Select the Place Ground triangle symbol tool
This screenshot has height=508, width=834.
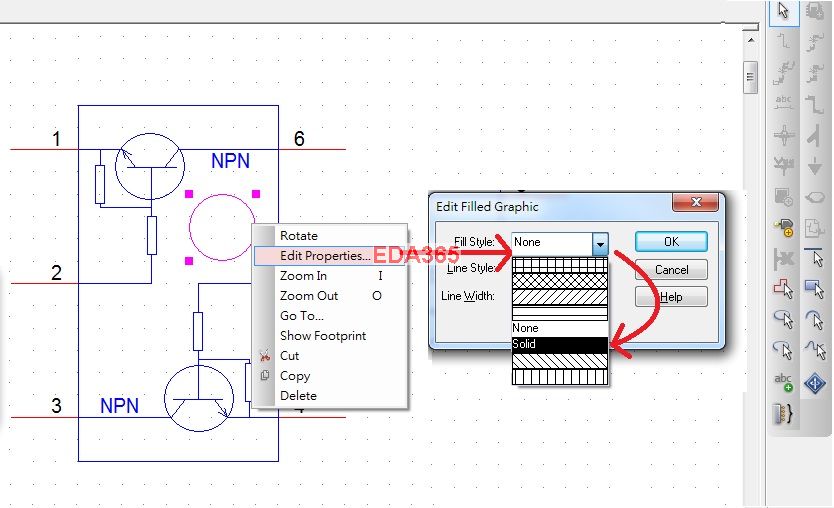point(814,166)
